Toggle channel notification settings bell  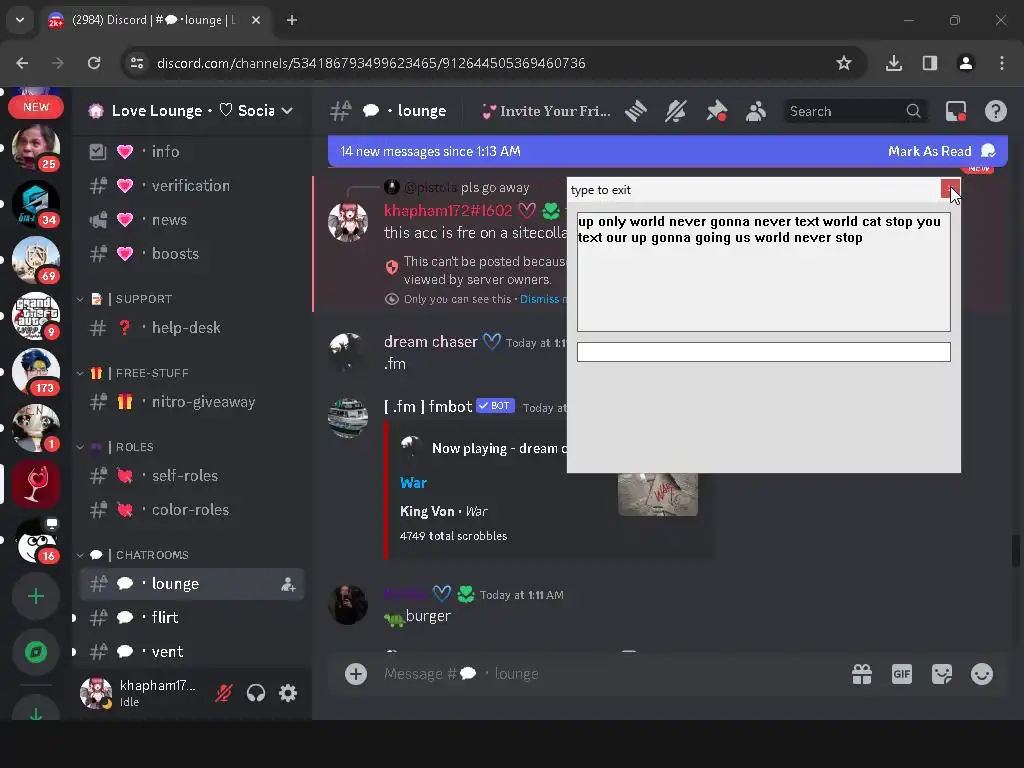(x=676, y=111)
